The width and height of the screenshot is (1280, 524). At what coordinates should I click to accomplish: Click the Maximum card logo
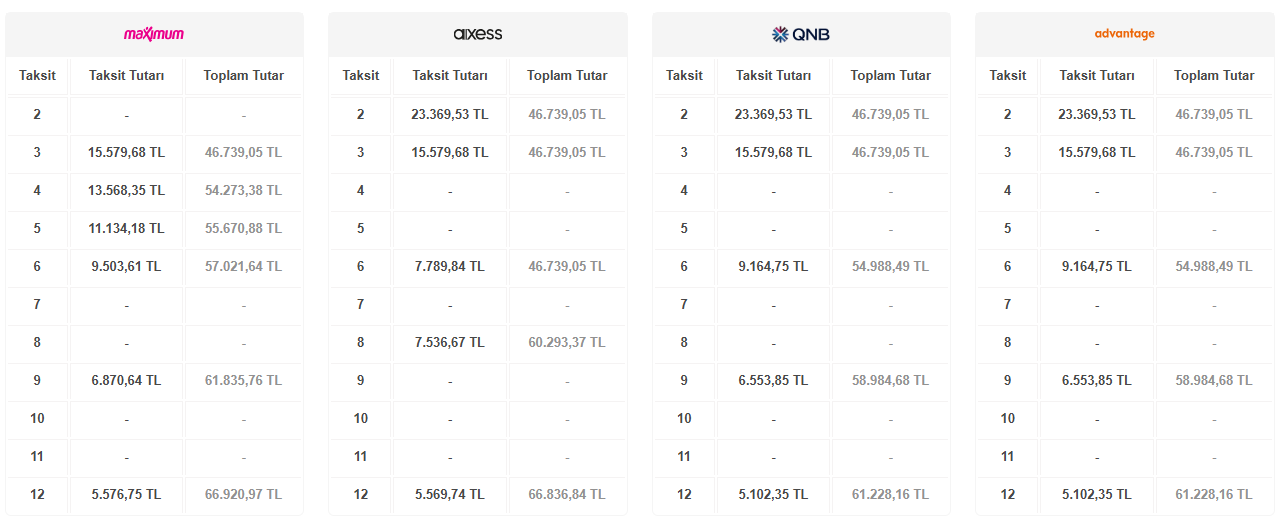point(154,34)
